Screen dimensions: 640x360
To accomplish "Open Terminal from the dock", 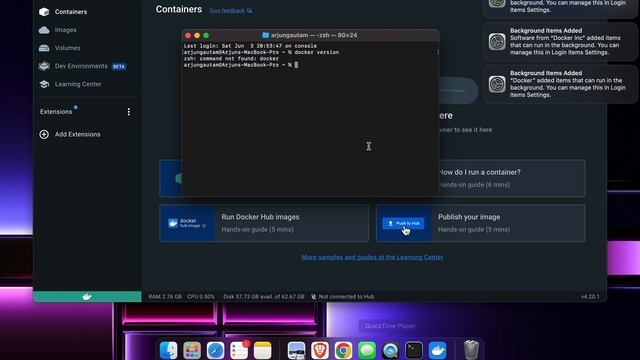I will click(x=414, y=350).
